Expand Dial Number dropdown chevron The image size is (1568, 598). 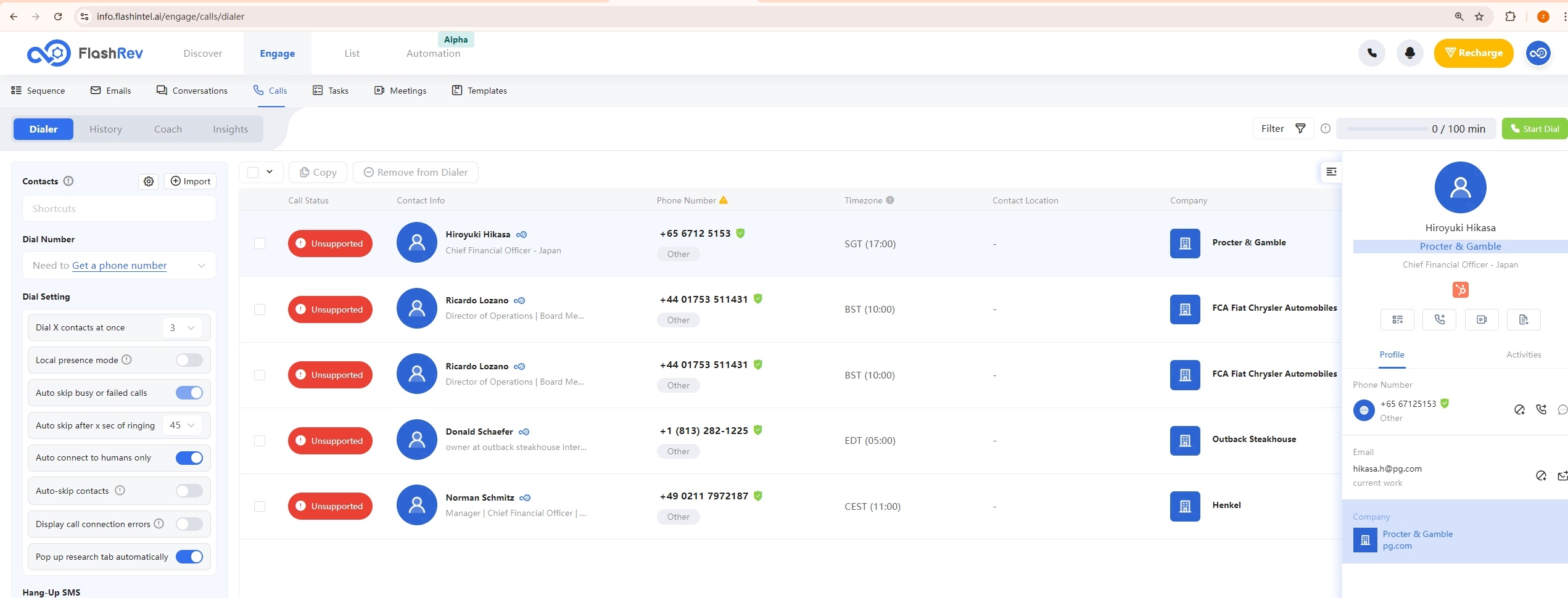pos(201,266)
